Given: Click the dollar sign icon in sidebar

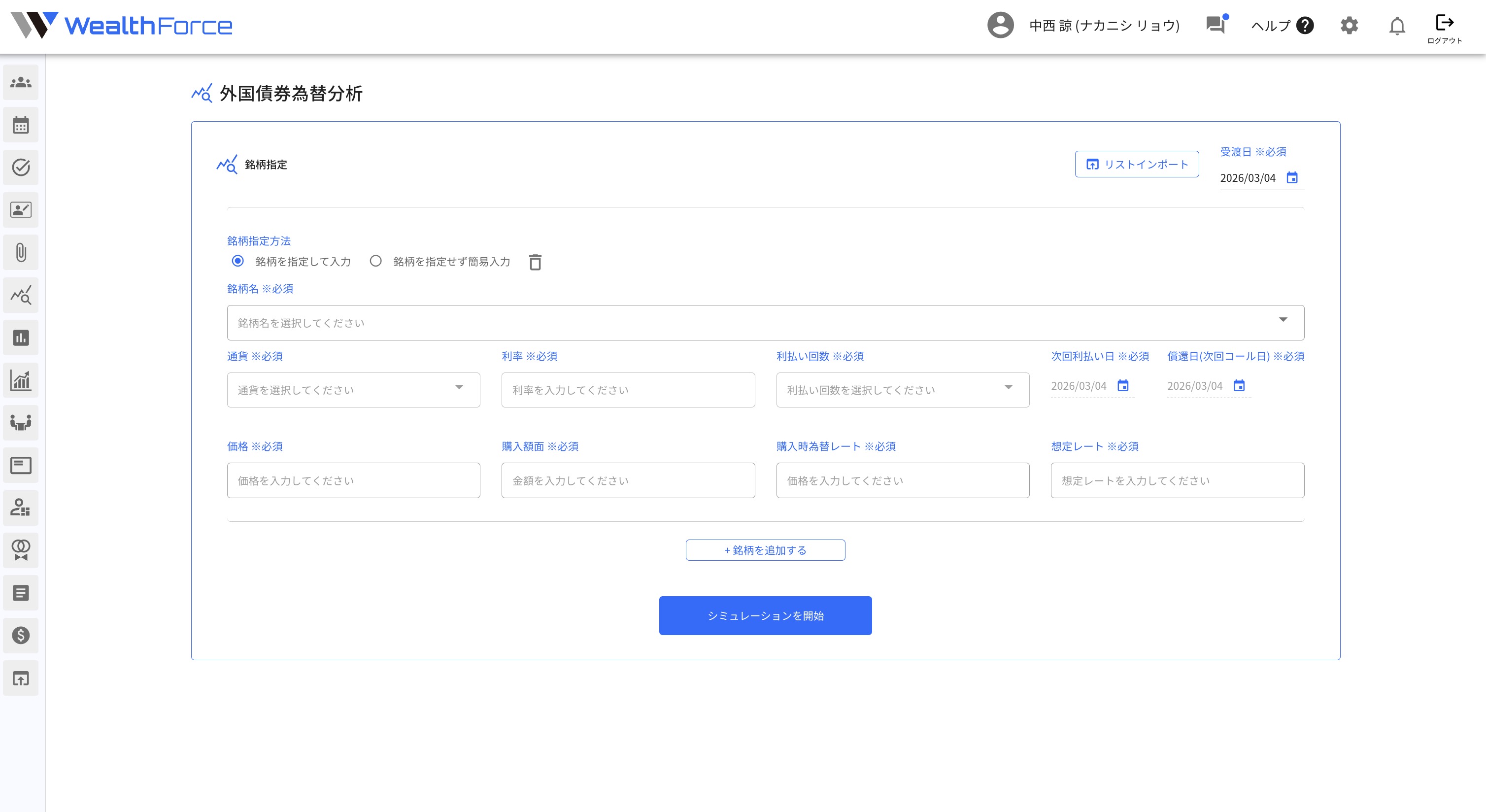Looking at the screenshot, I should [x=21, y=636].
